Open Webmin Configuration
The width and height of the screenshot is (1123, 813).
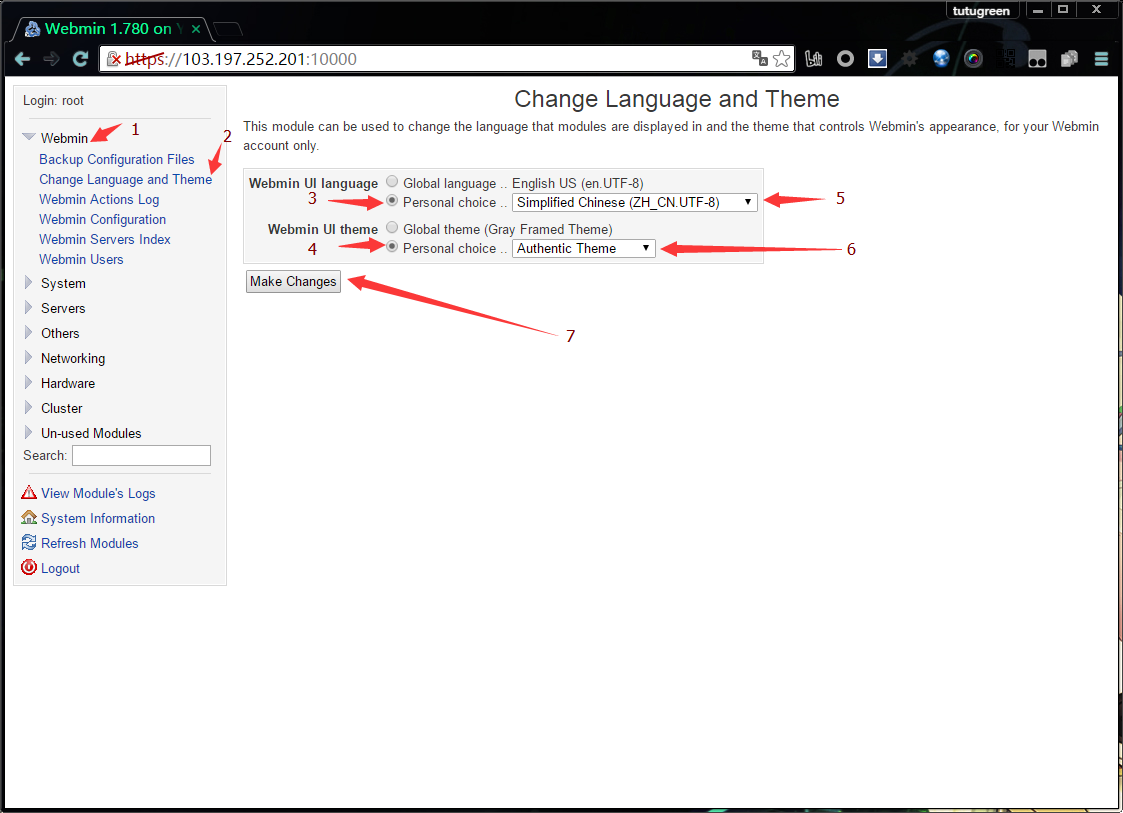point(102,219)
